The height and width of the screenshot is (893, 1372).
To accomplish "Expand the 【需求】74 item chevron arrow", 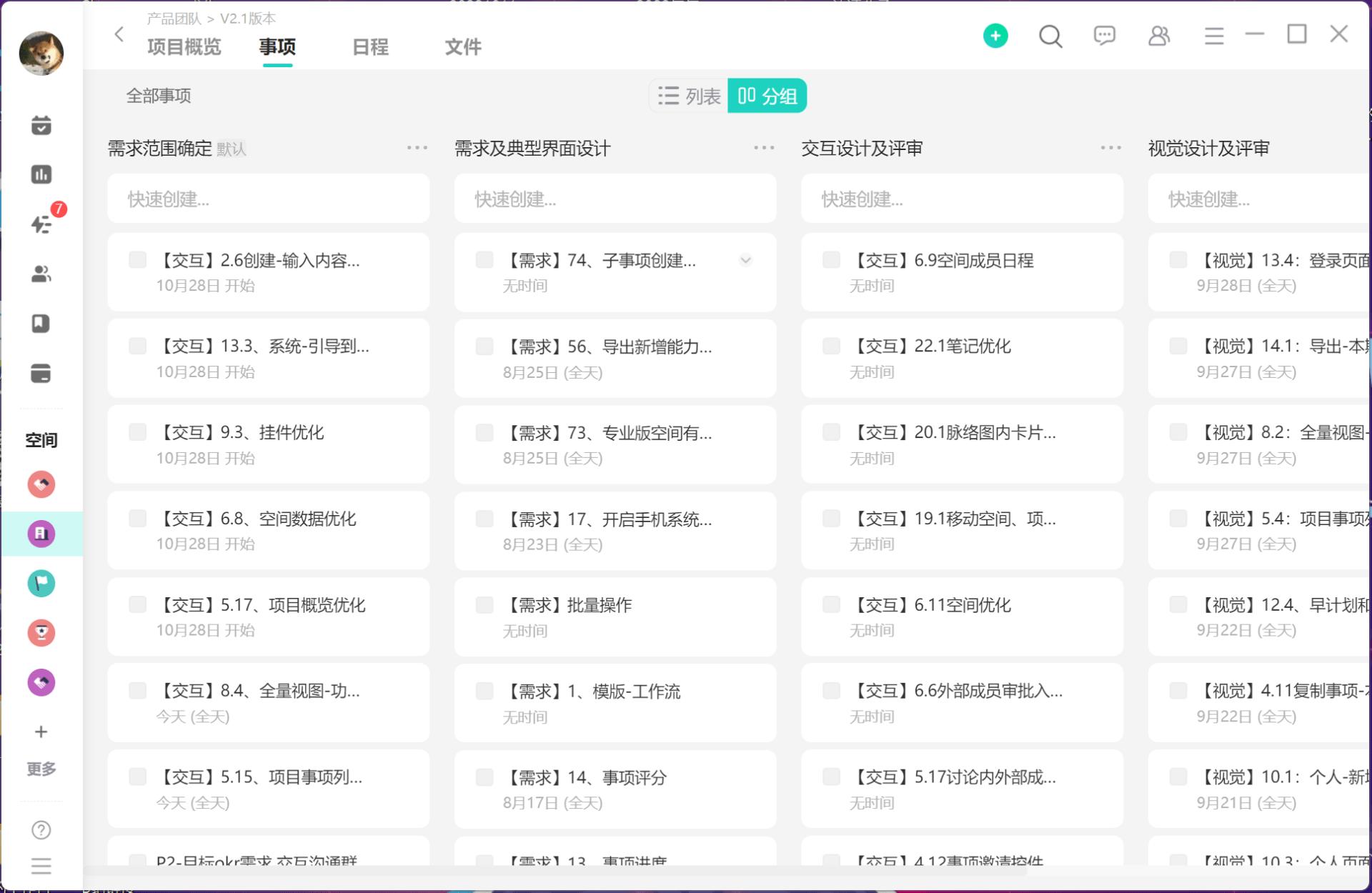I will tap(745, 260).
